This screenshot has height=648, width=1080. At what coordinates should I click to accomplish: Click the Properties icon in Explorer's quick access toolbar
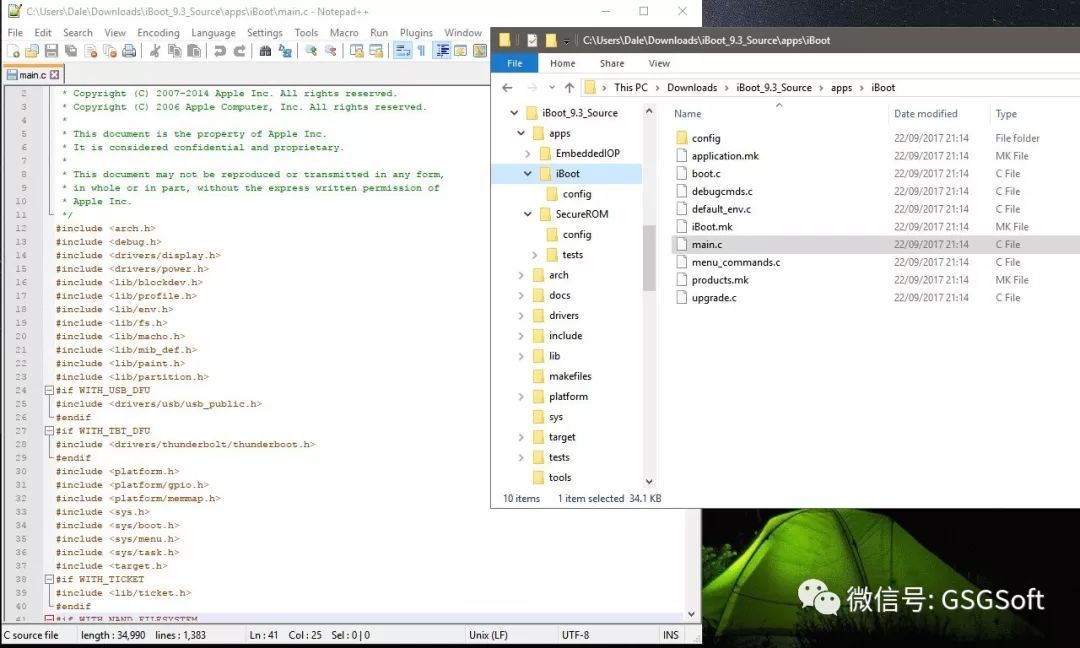pyautogui.click(x=532, y=41)
